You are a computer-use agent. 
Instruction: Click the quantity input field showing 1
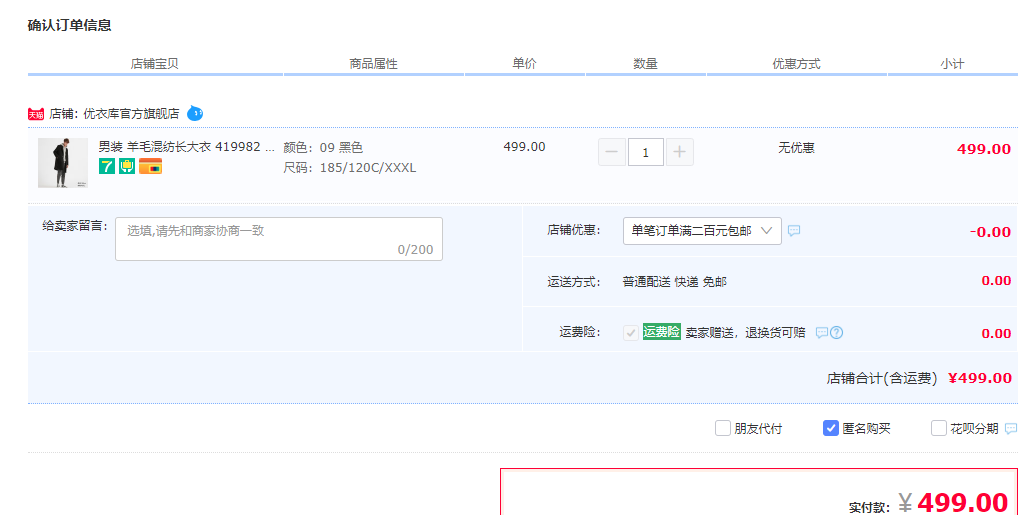tap(646, 153)
